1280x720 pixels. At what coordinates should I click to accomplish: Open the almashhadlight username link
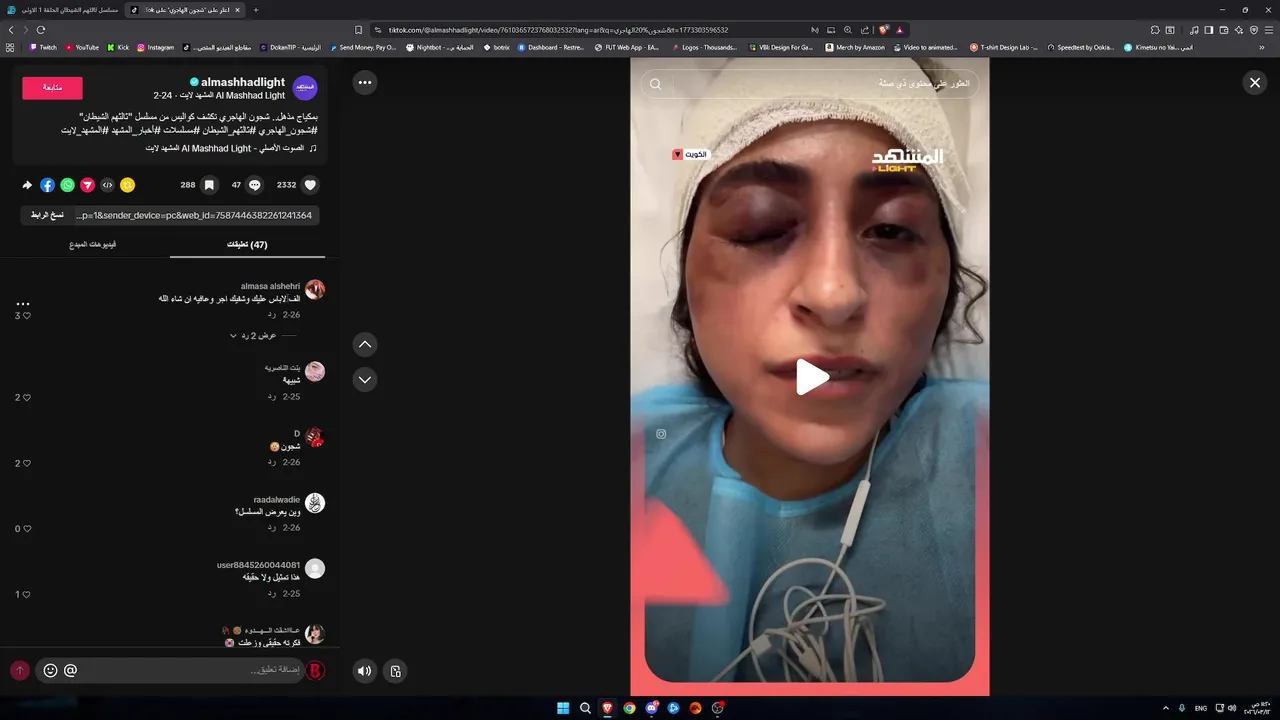[x=243, y=82]
